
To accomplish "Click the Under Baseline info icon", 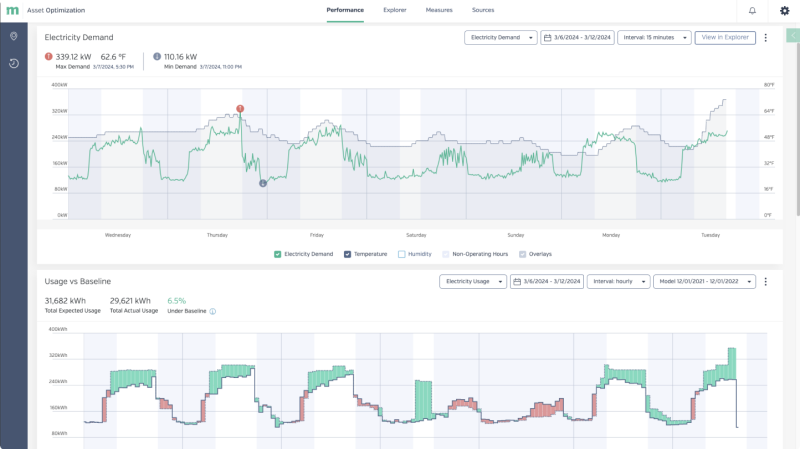I will [213, 311].
